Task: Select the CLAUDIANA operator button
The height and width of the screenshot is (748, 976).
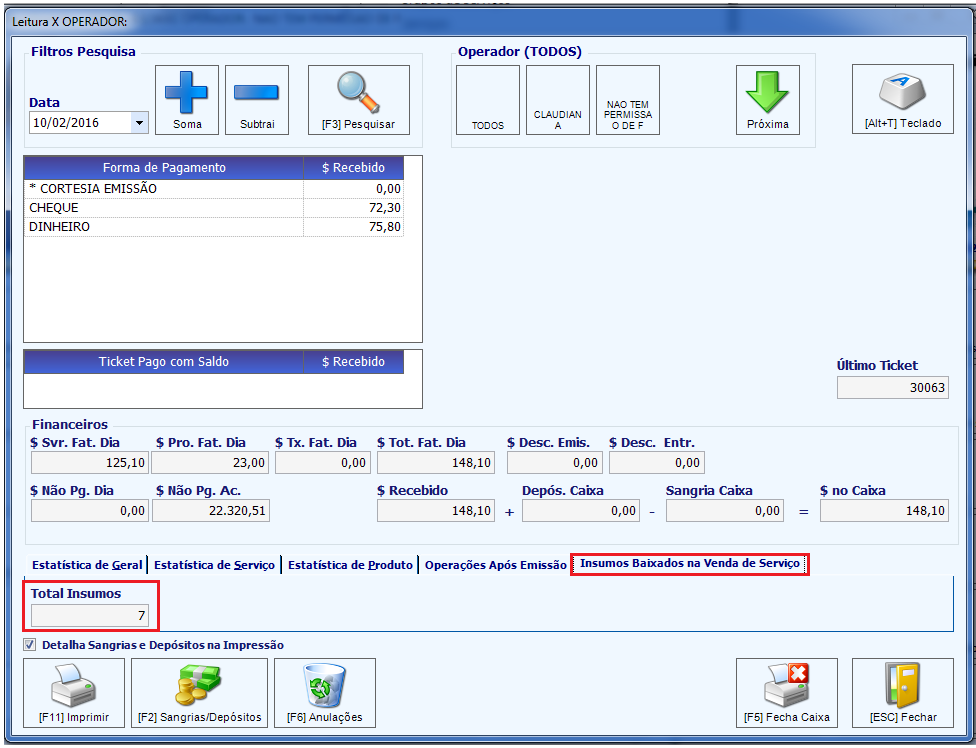Action: tap(558, 100)
